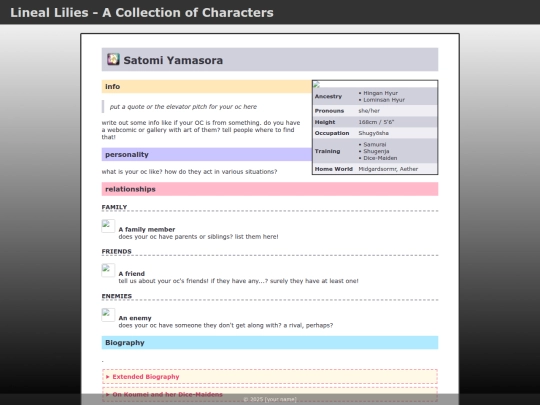Click the Shugyōsha occupation value
Screen dimensions: 540x405
coord(373,133)
